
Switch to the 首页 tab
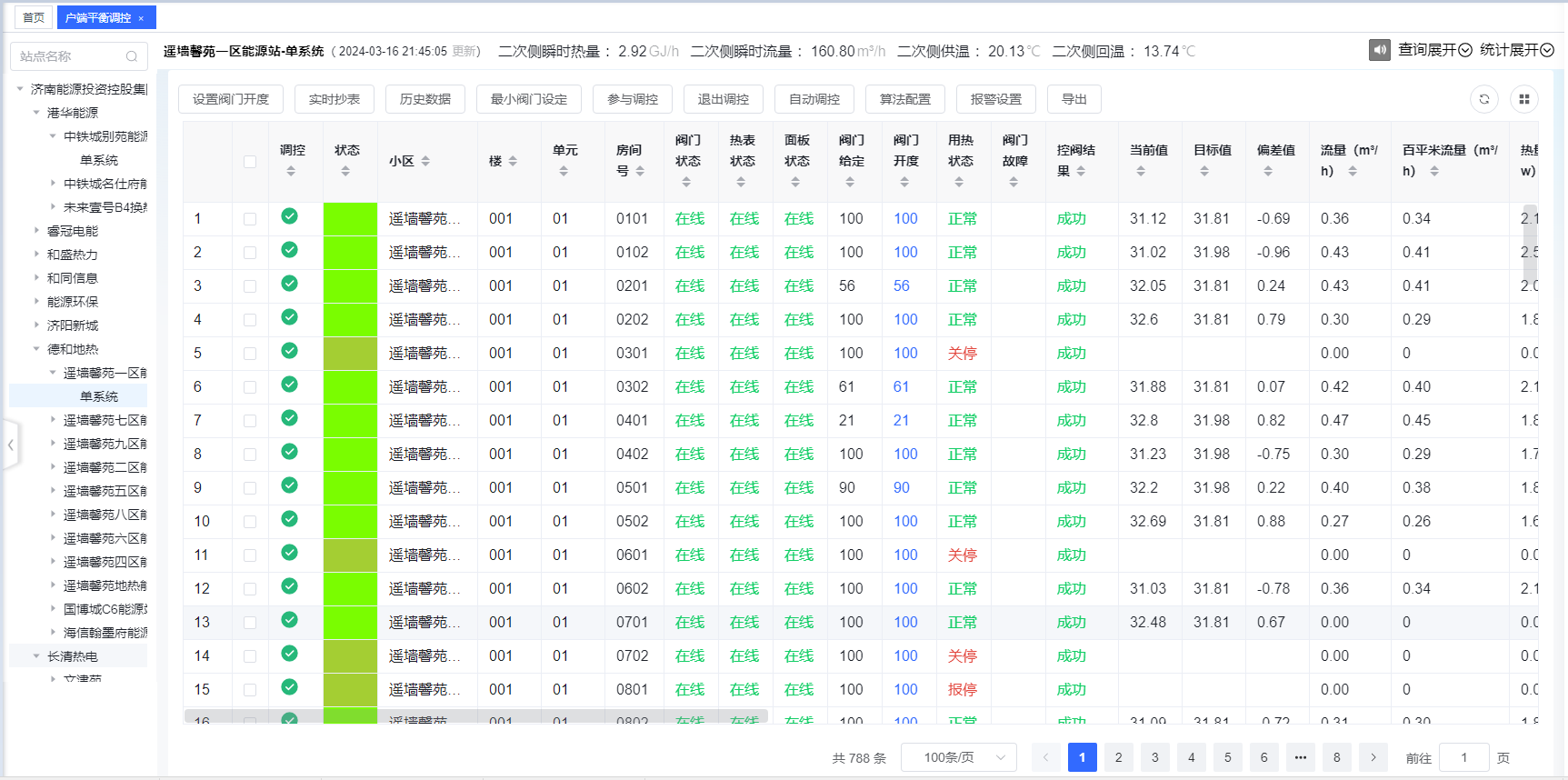(x=34, y=17)
